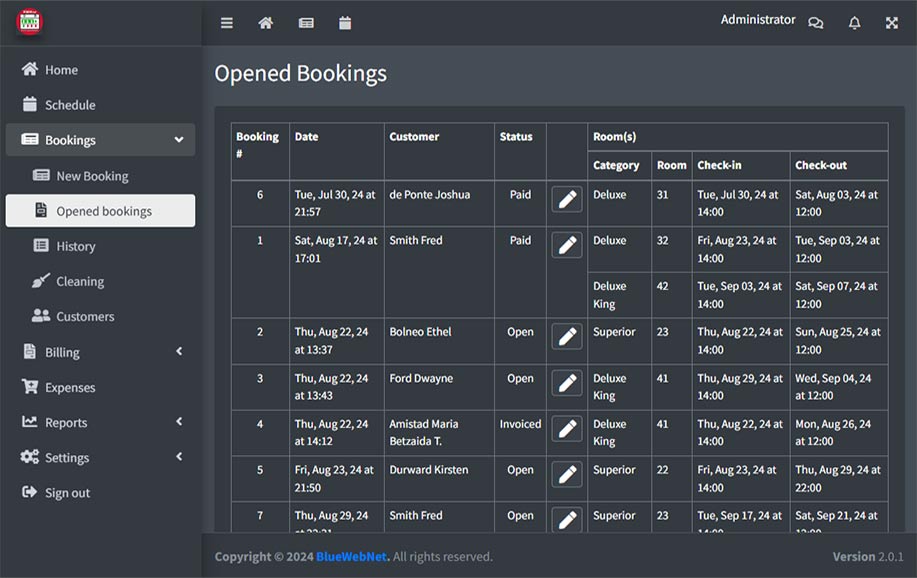This screenshot has width=917, height=578.
Task: Open the chat messages icon
Action: [x=816, y=23]
